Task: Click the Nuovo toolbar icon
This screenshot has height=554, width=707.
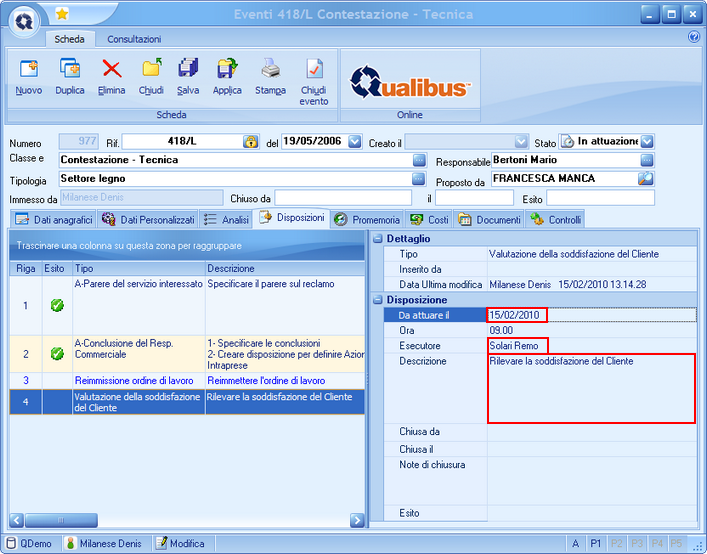Action: coord(28,70)
